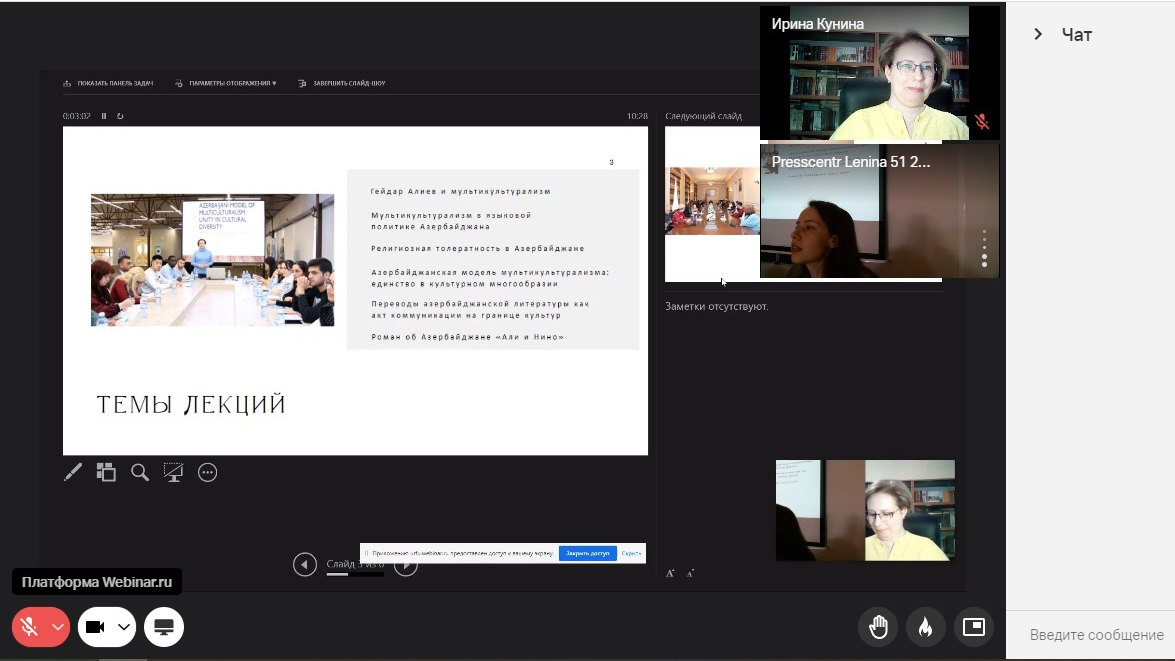The width and height of the screenshot is (1175, 661).
Task: Click the screen sharing monitor button
Action: coord(164,627)
